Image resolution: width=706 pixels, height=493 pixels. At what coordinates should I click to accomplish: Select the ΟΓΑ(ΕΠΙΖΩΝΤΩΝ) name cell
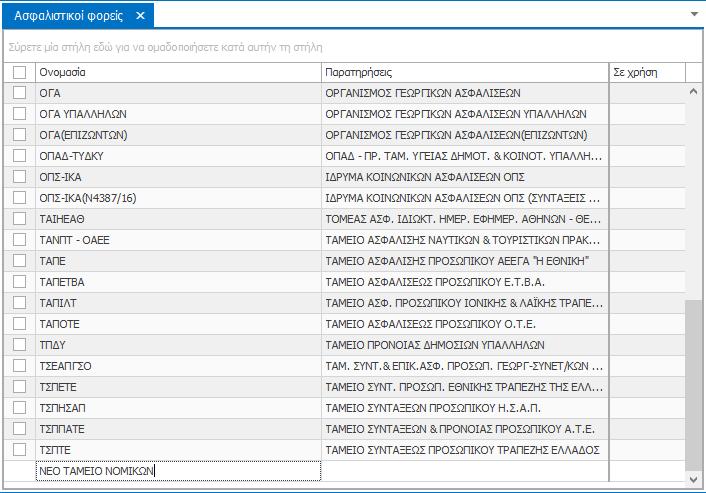point(178,135)
